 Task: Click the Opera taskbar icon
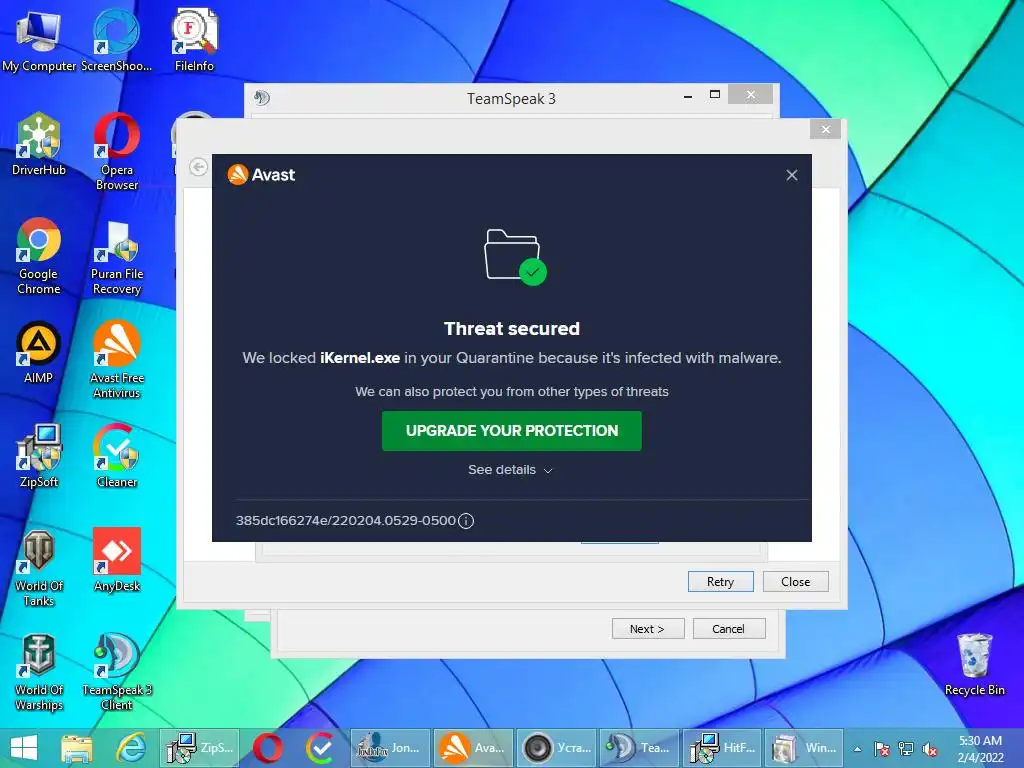pos(268,748)
